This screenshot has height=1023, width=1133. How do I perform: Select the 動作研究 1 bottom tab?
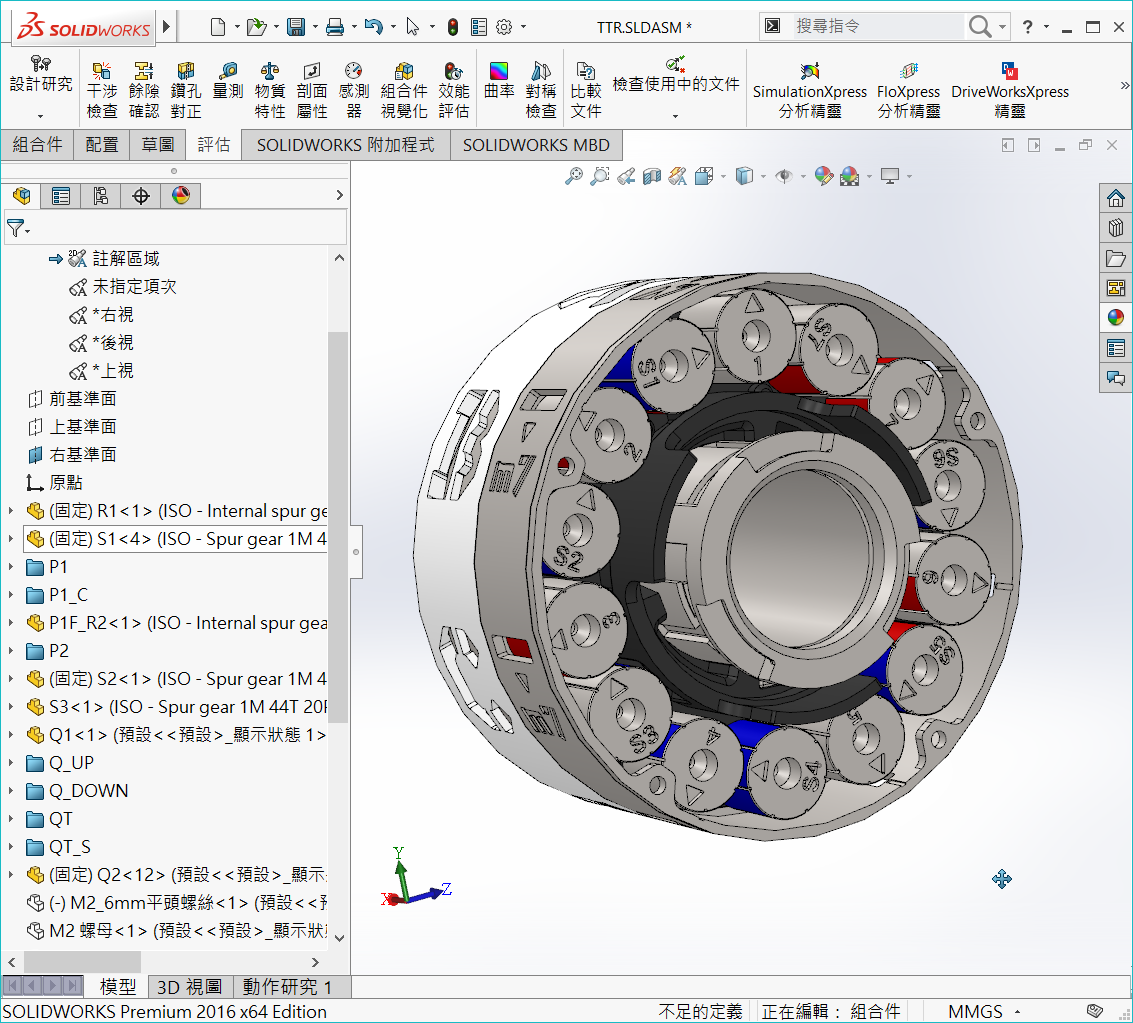click(x=287, y=987)
